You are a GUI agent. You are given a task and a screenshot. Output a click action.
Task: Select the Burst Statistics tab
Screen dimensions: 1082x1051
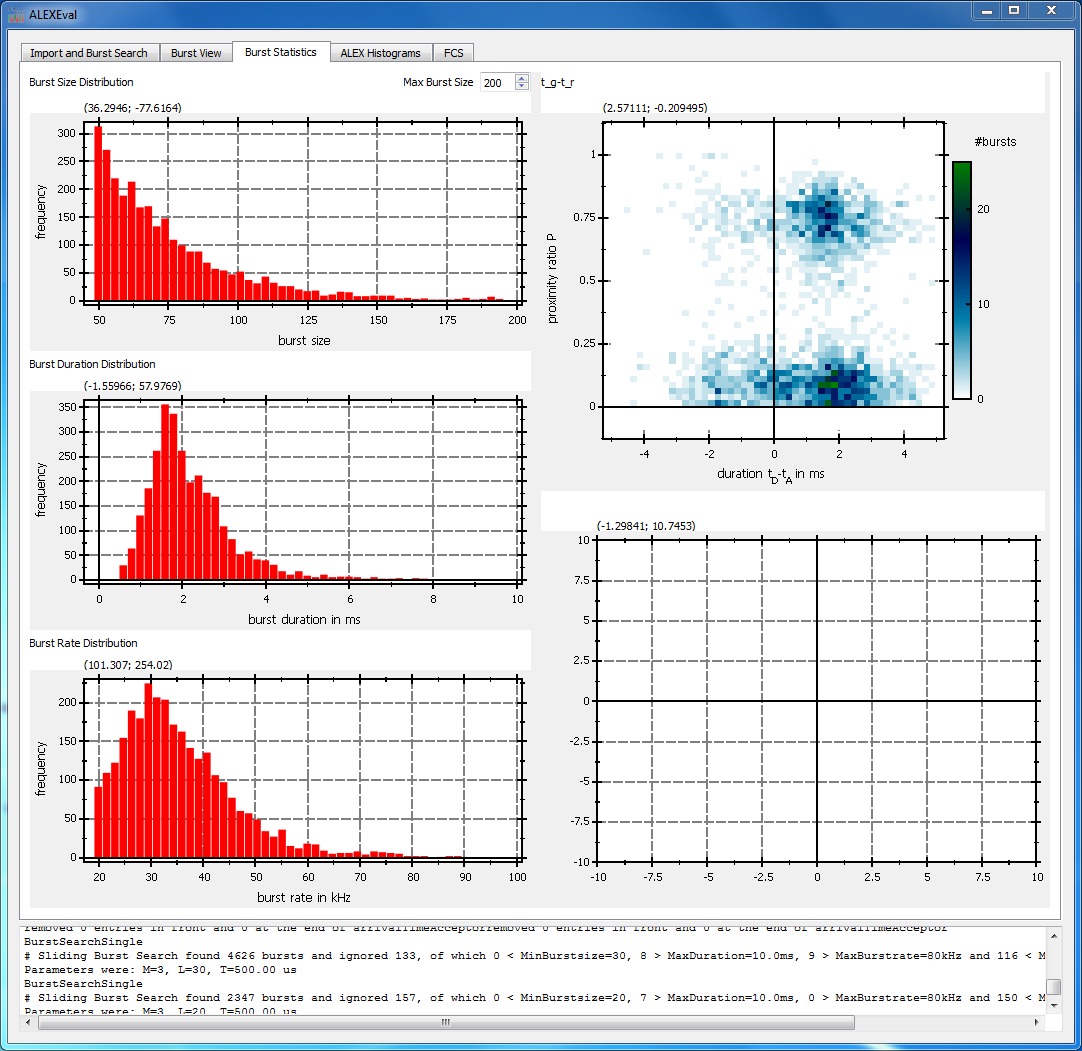[281, 52]
